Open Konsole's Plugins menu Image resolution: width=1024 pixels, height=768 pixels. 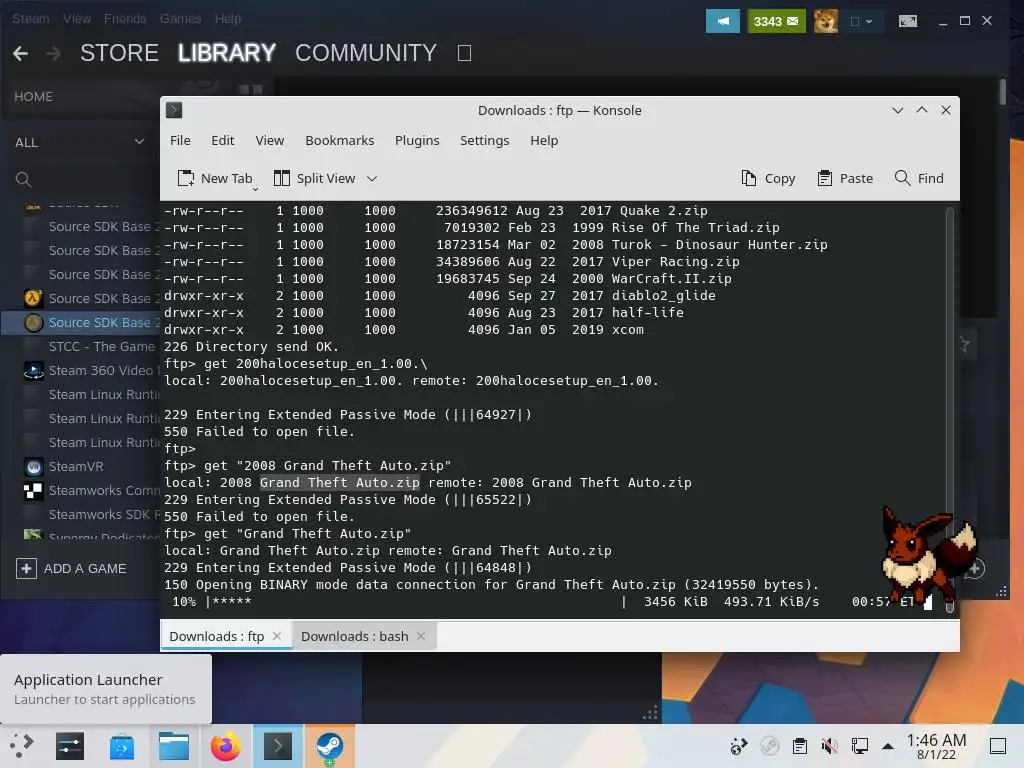point(417,140)
